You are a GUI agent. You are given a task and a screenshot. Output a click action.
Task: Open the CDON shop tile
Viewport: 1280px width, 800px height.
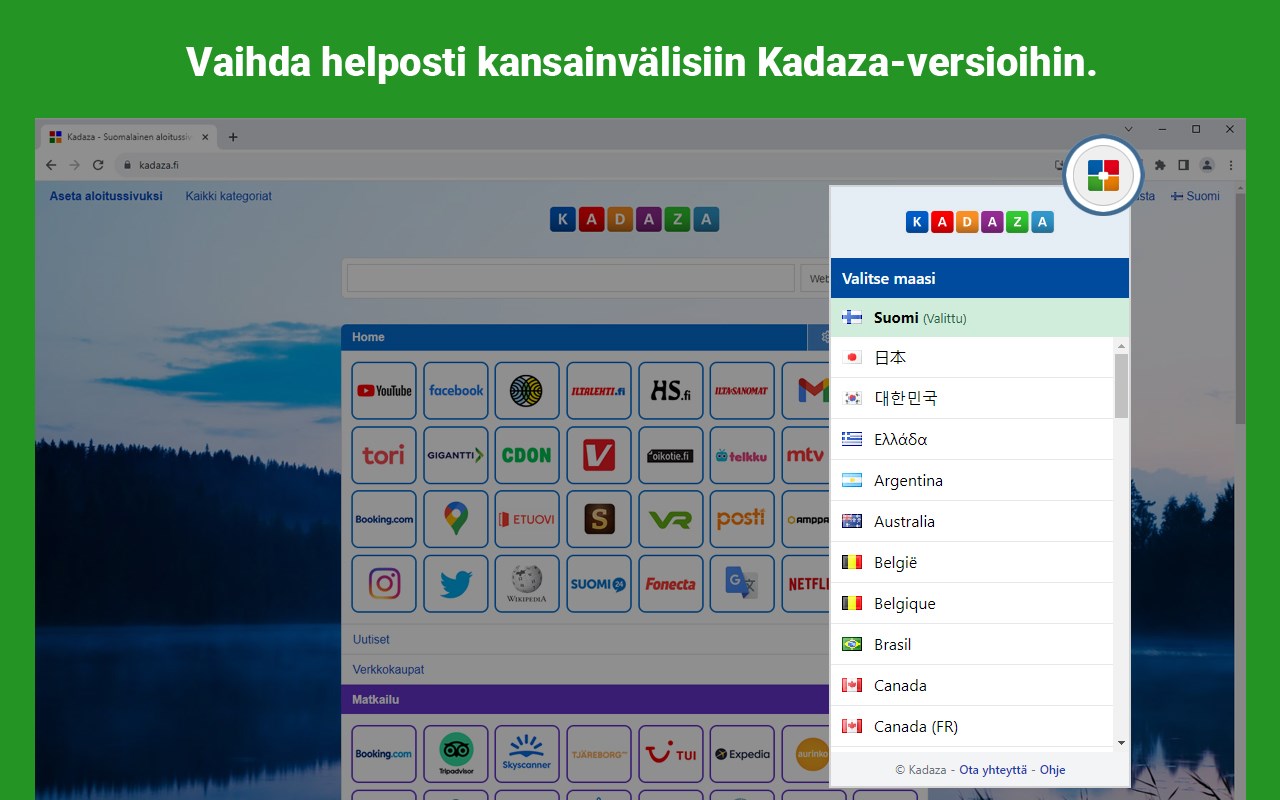coord(527,455)
